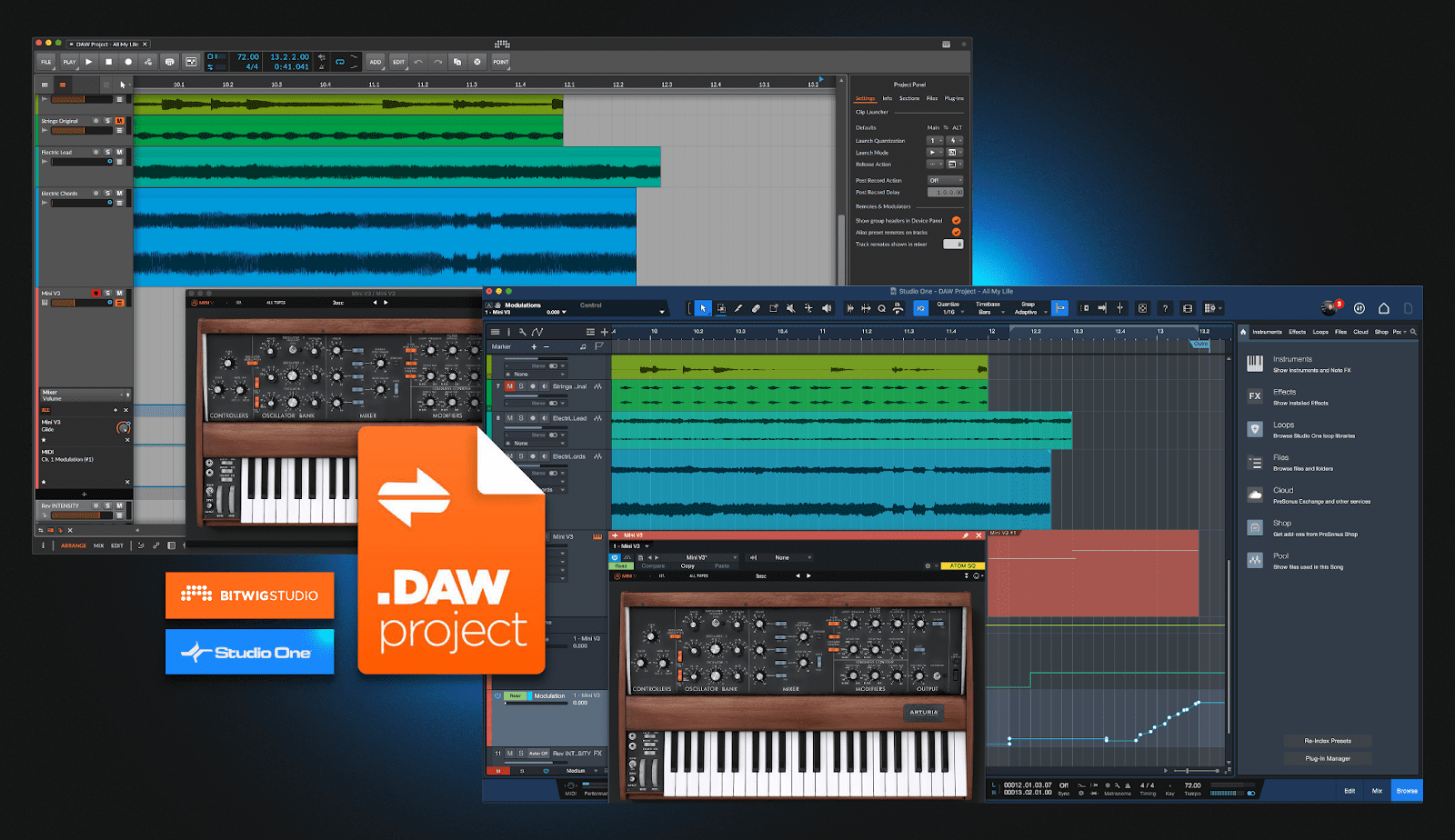
Task: Toggle Show group headers in Device Panel
Action: (x=956, y=221)
